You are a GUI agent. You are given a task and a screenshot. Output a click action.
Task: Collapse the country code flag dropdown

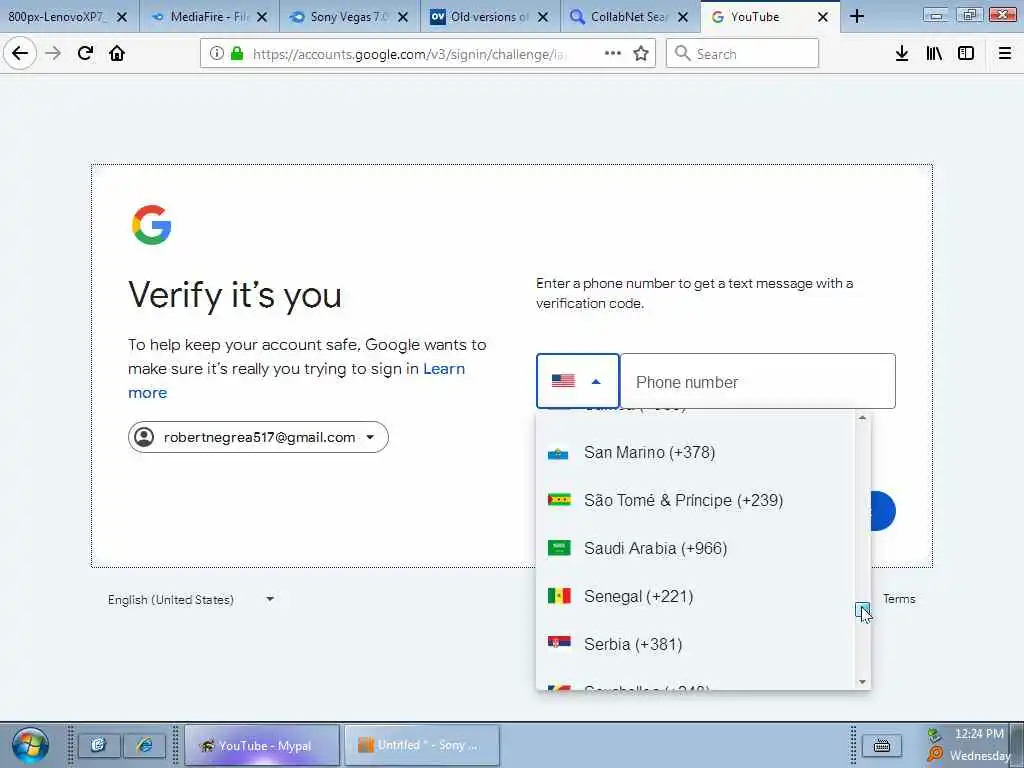coord(577,381)
